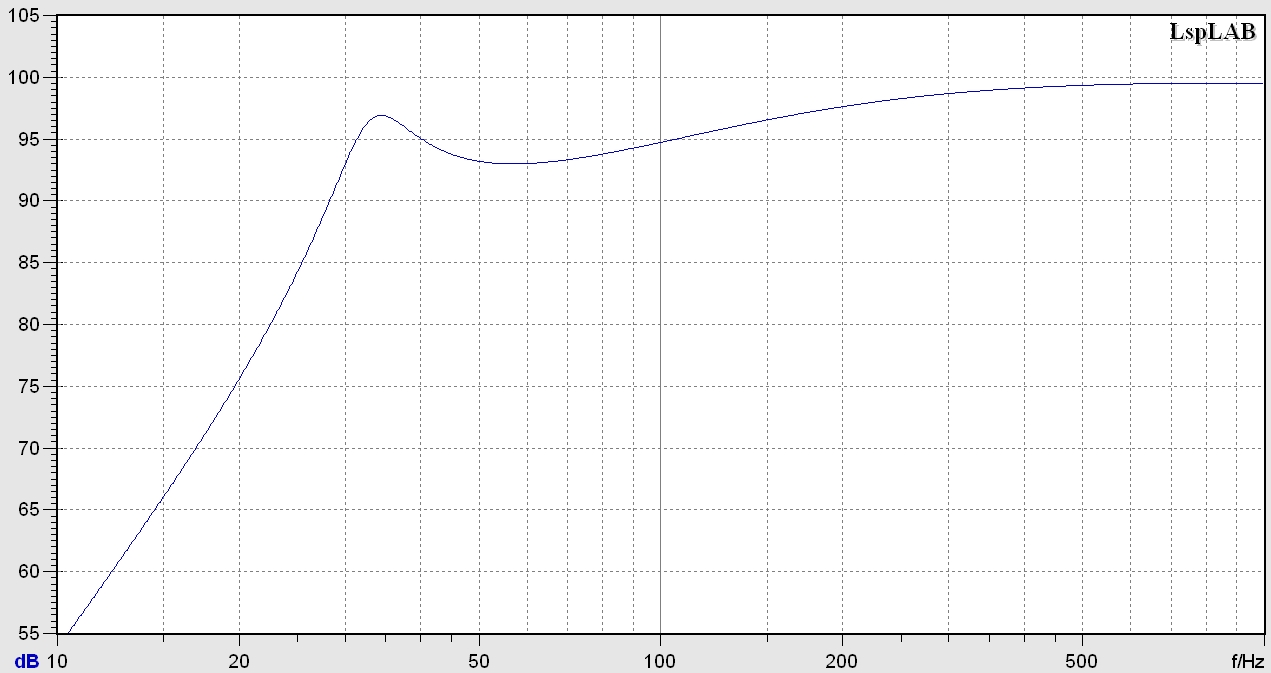Viewport: 1271px width, 673px height.
Task: Select the 80 dB axis label
Action: pos(30,325)
